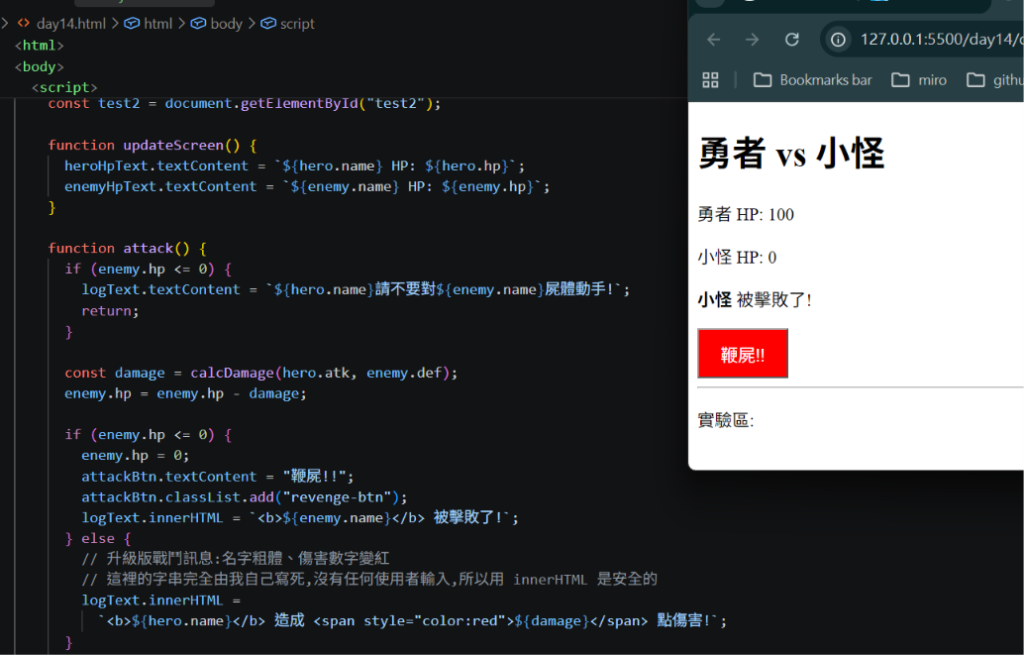Click the span style="color:red" code line
The height and width of the screenshot is (655, 1024).
(x=412, y=620)
